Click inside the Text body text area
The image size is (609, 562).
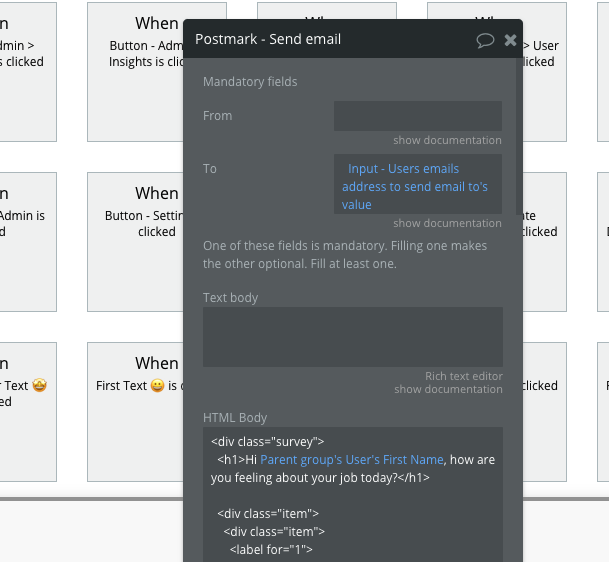(352, 336)
